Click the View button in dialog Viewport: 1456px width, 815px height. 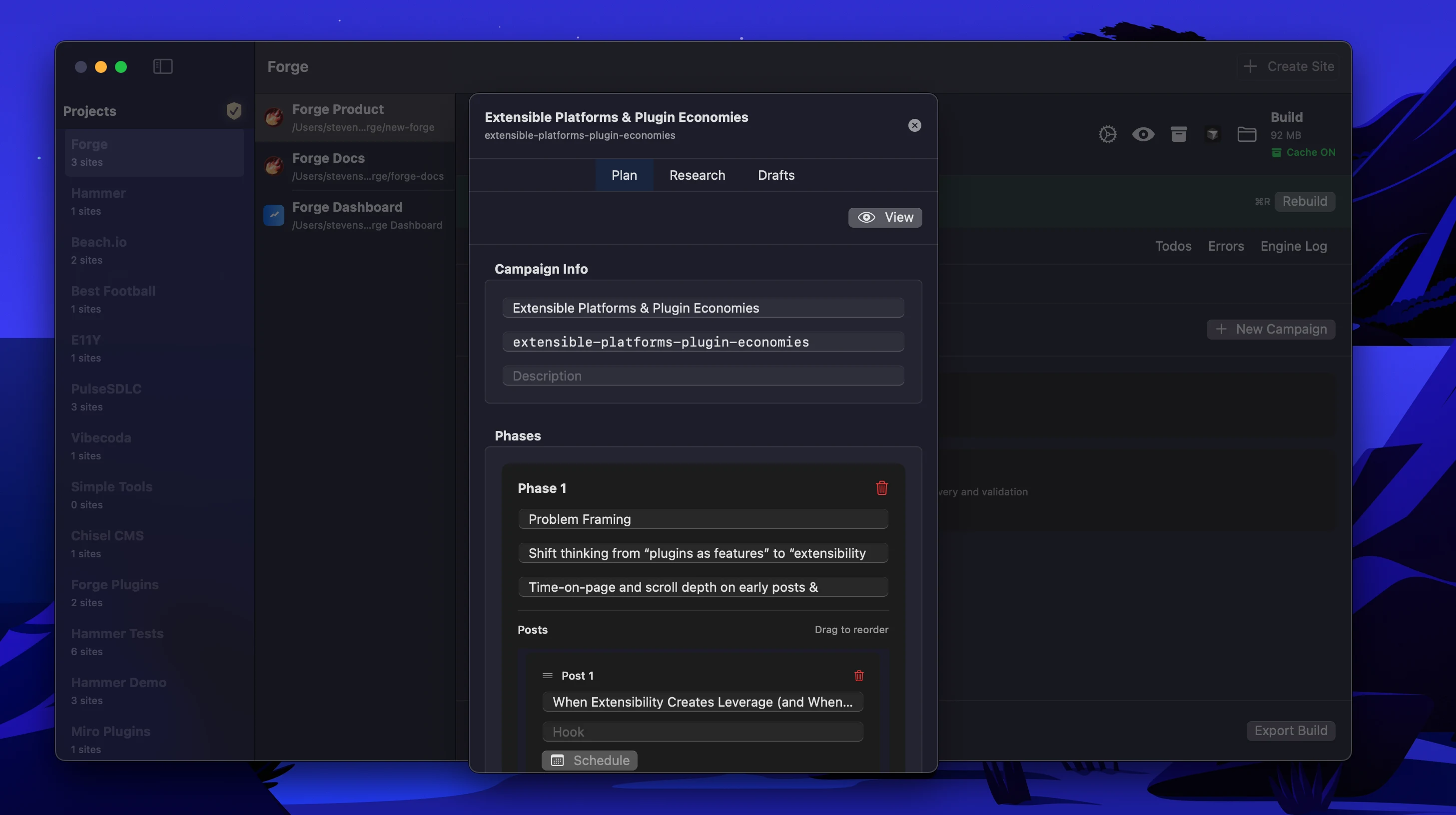click(885, 217)
